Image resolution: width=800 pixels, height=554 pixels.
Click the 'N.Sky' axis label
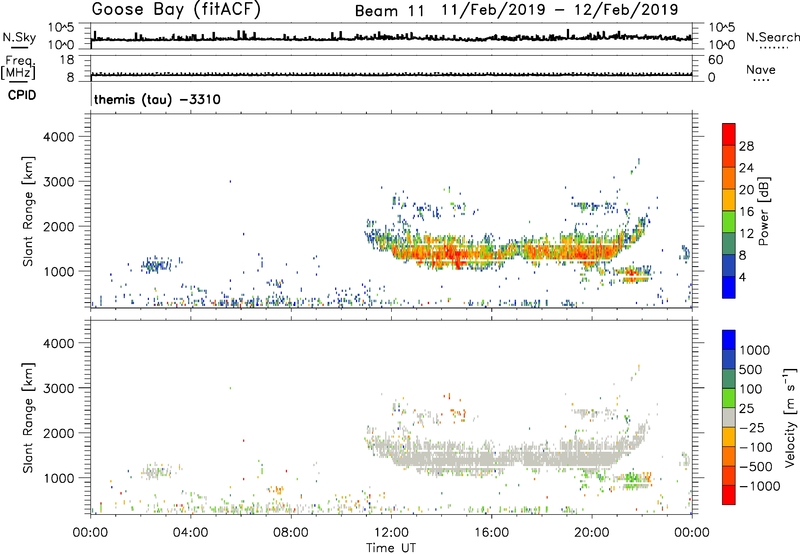coord(19,38)
